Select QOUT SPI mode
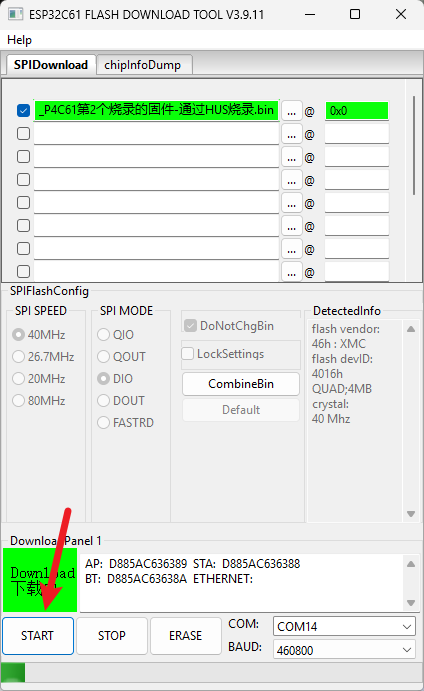The image size is (424, 691). [x=122, y=357]
